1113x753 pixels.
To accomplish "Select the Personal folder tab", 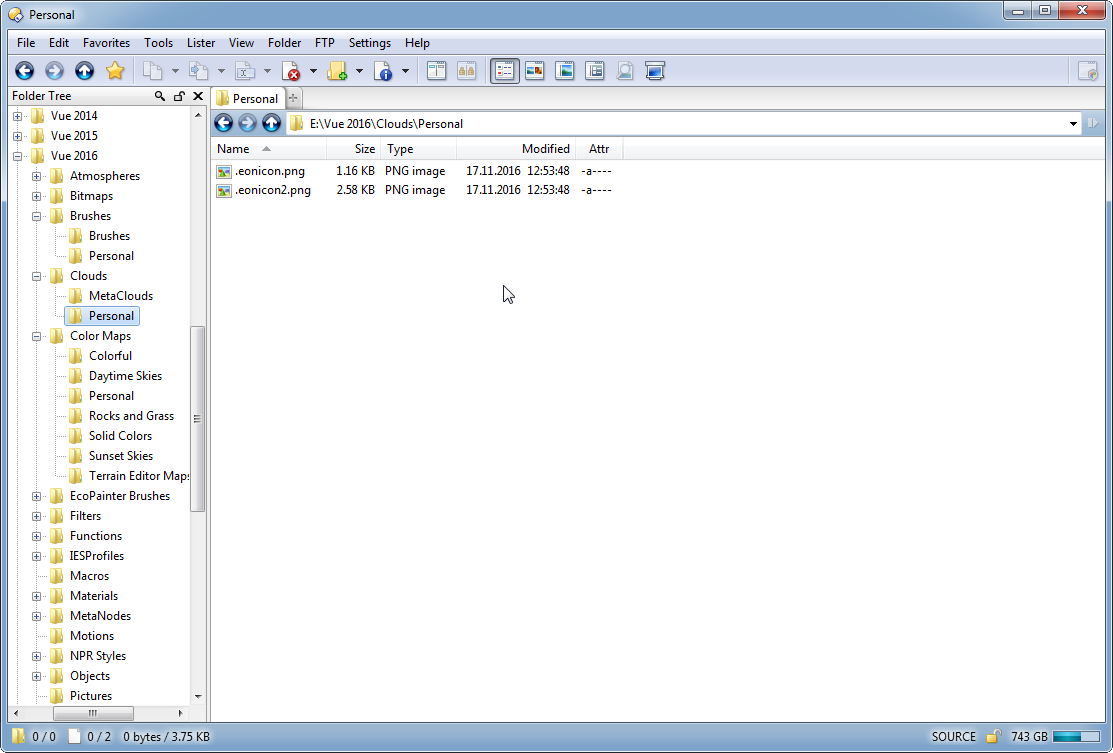I will coord(248,99).
